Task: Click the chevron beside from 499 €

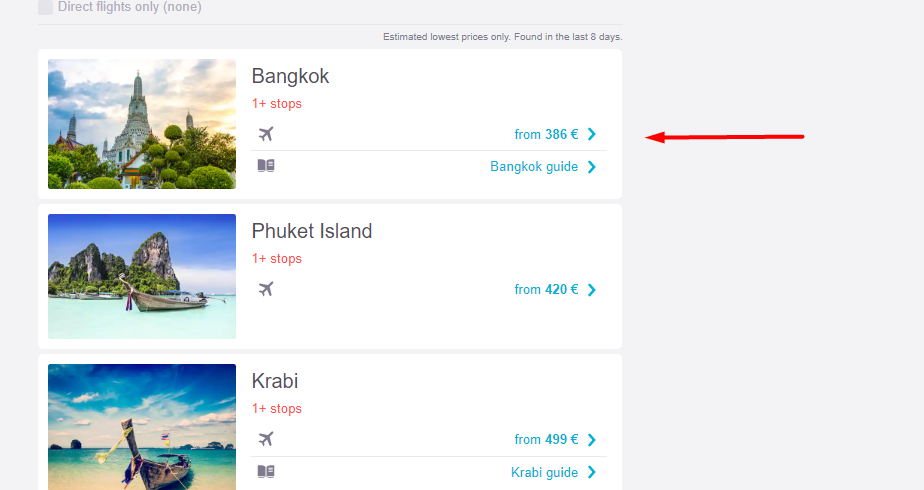Action: click(592, 440)
